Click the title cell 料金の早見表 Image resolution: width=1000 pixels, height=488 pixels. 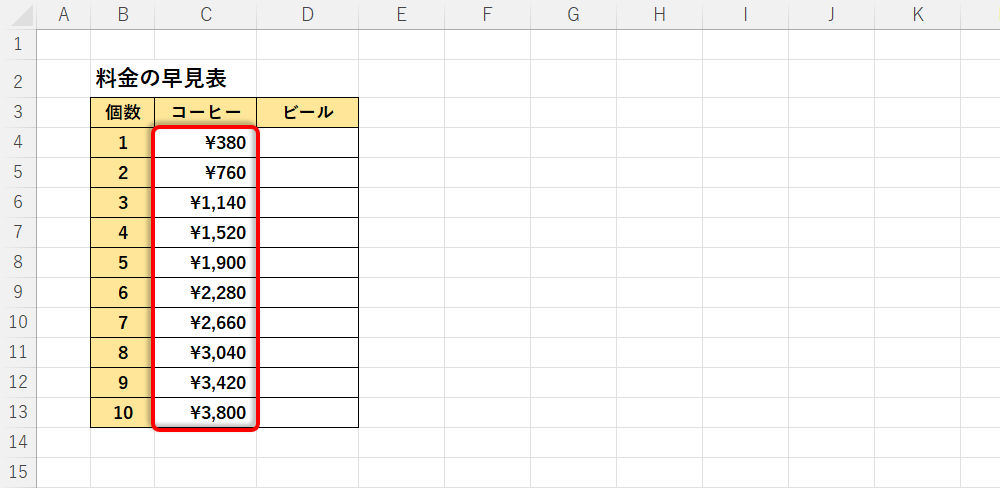(x=160, y=78)
